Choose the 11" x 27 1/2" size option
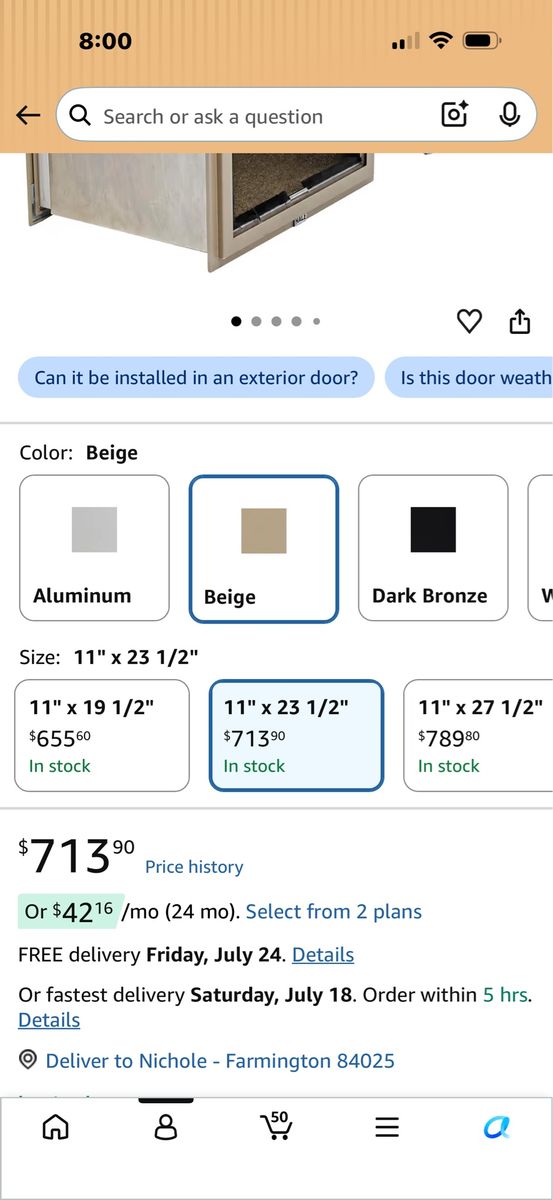 point(478,736)
